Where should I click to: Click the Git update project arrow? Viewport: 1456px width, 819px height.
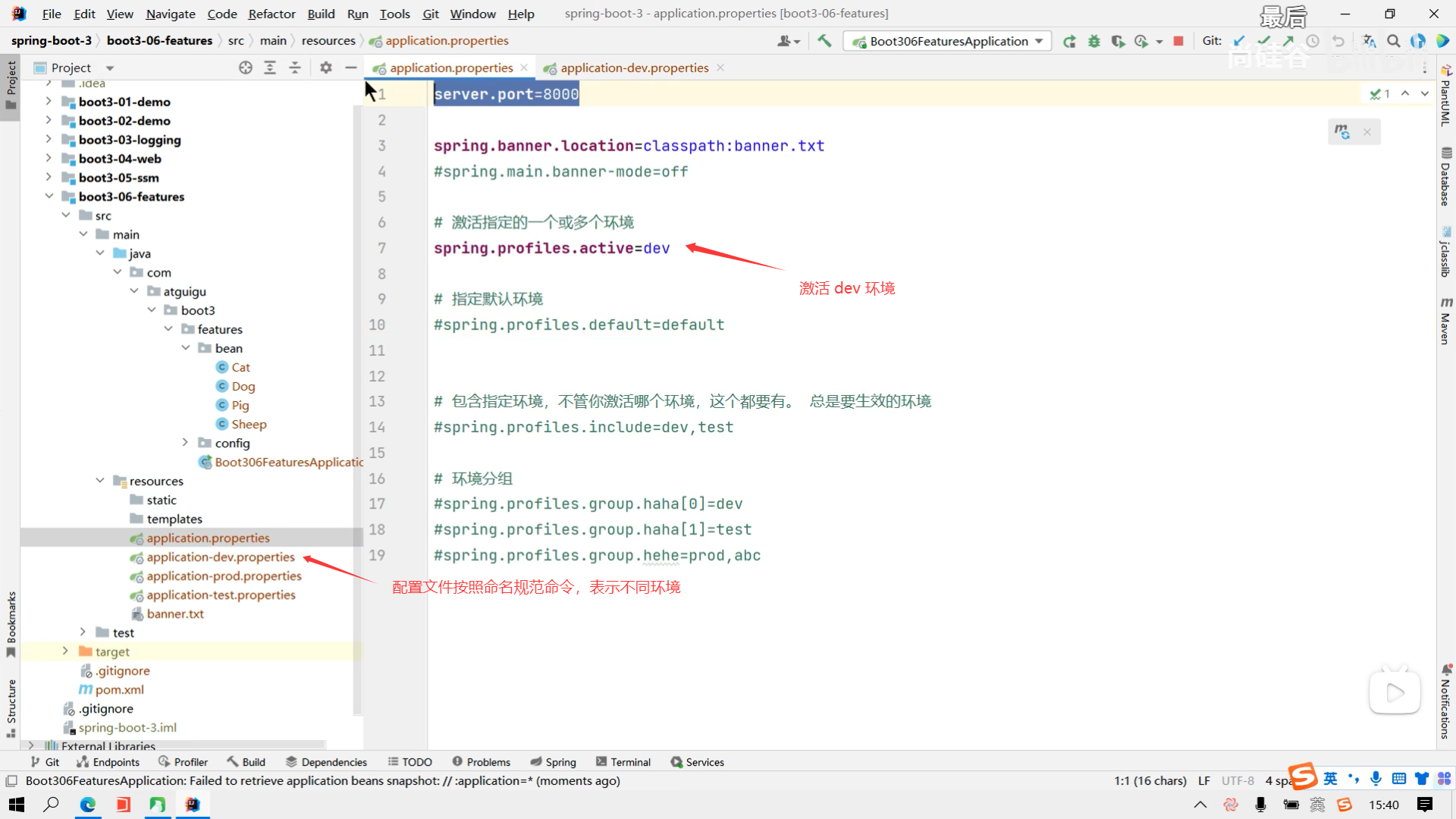pyautogui.click(x=1239, y=41)
